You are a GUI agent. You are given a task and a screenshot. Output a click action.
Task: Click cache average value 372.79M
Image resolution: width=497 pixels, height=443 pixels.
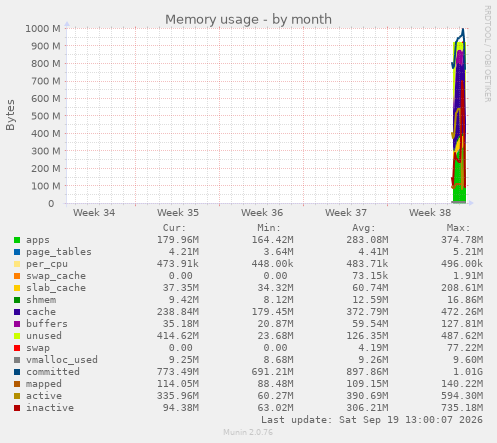(367, 312)
